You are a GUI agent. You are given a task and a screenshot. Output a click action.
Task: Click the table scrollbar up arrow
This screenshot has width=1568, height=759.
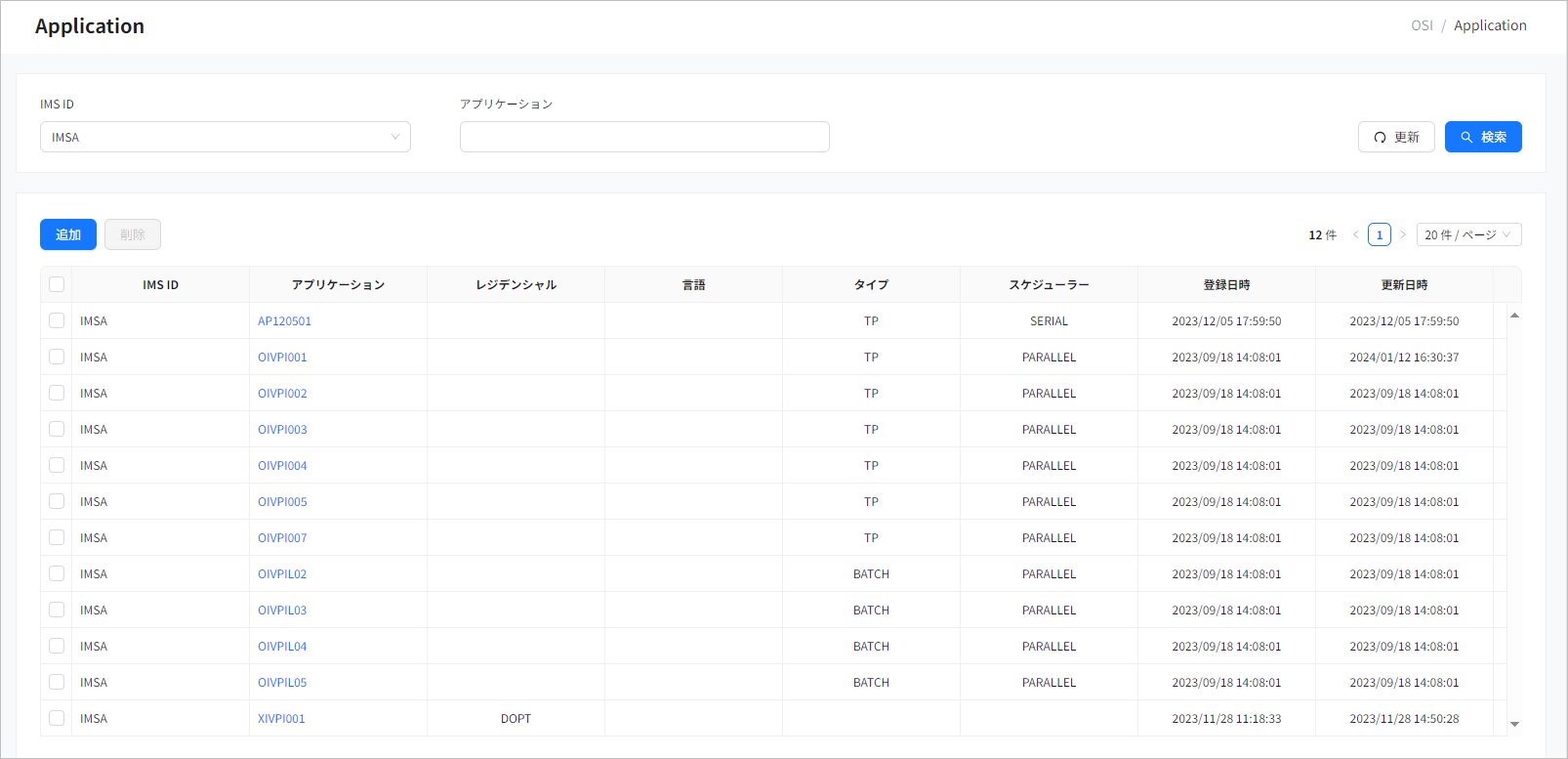(1514, 316)
